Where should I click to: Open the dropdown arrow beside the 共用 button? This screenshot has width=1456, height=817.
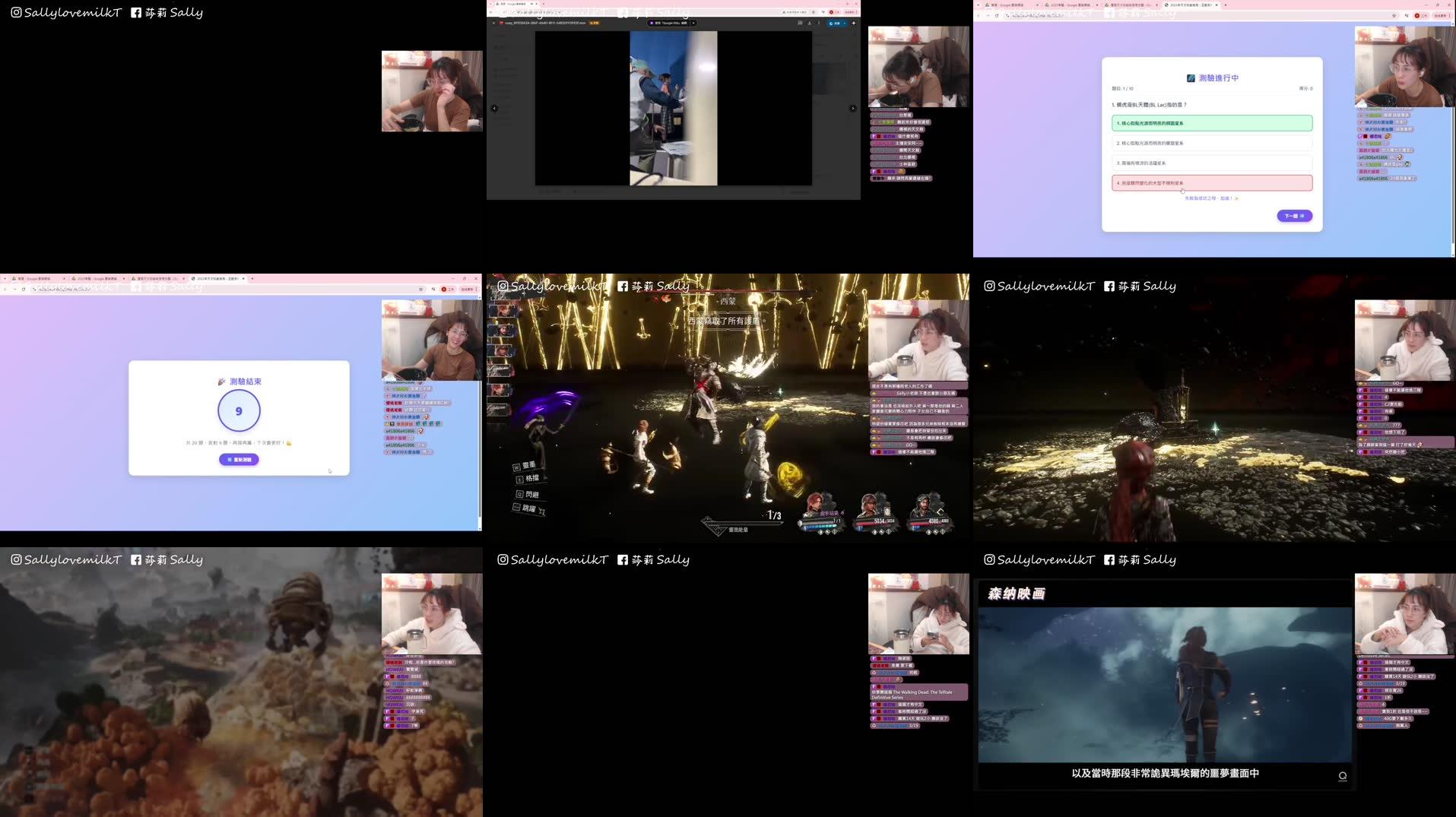click(844, 24)
